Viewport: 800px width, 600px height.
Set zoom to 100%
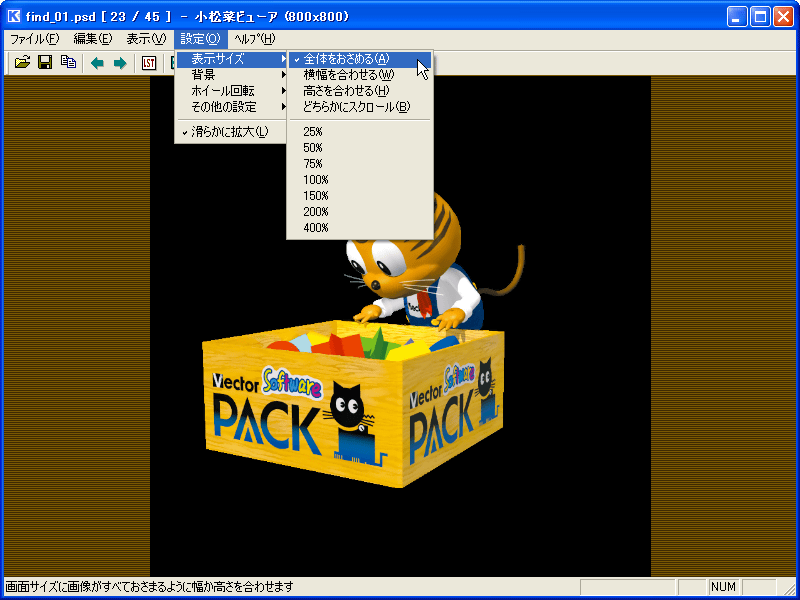(360, 180)
